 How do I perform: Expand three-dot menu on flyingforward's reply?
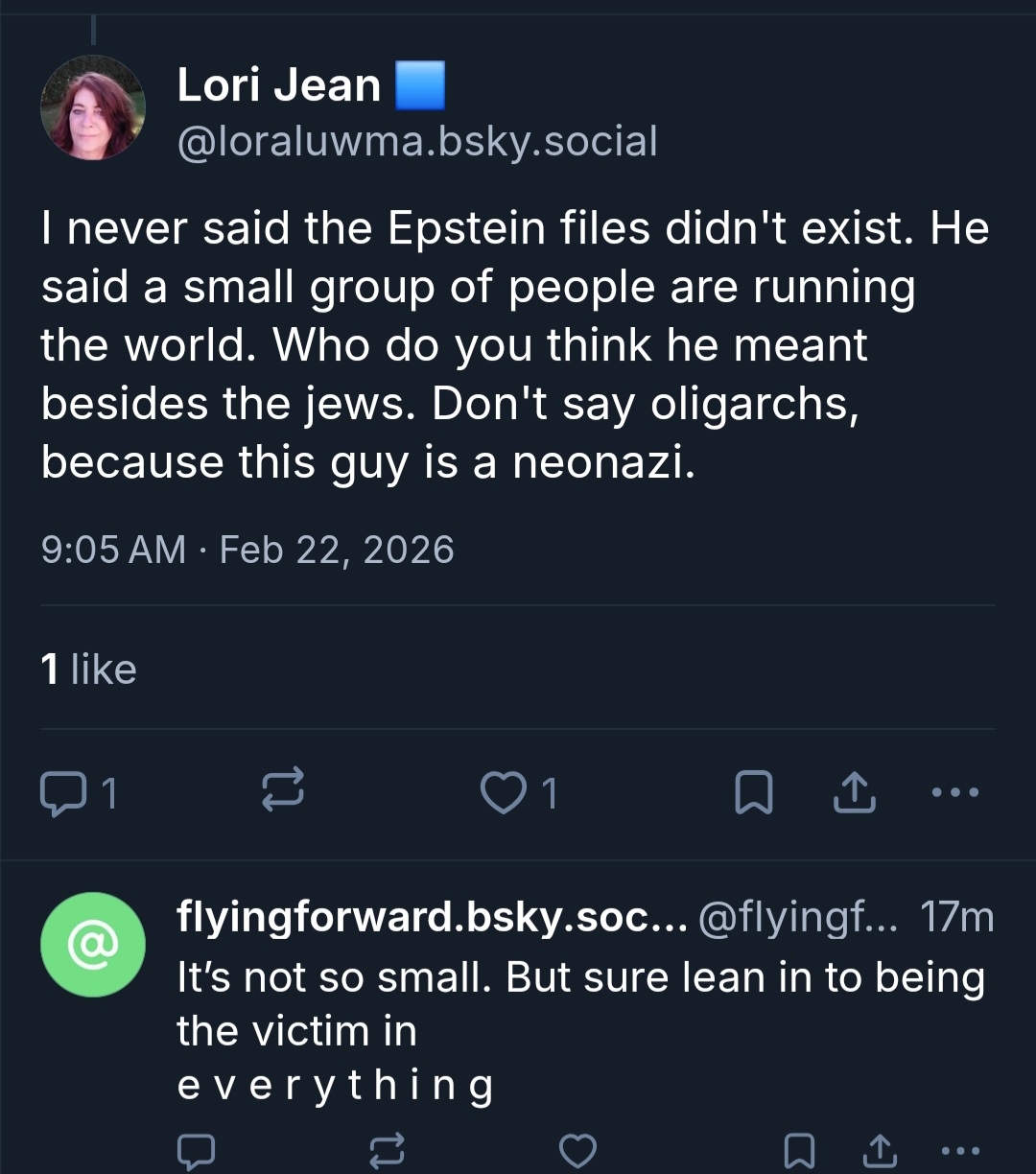pos(959,1150)
